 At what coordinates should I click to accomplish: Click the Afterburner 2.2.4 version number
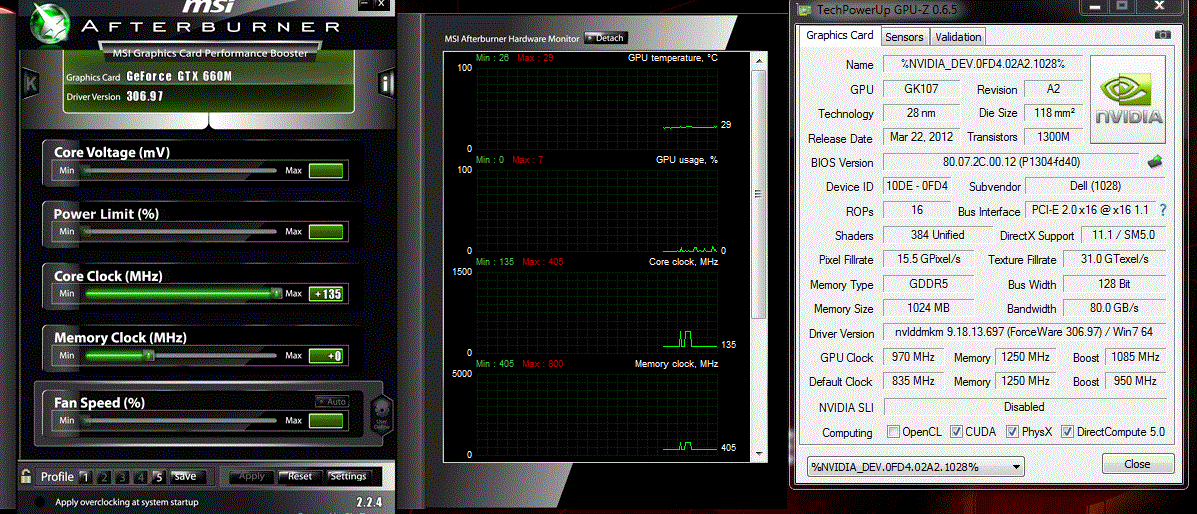[369, 503]
